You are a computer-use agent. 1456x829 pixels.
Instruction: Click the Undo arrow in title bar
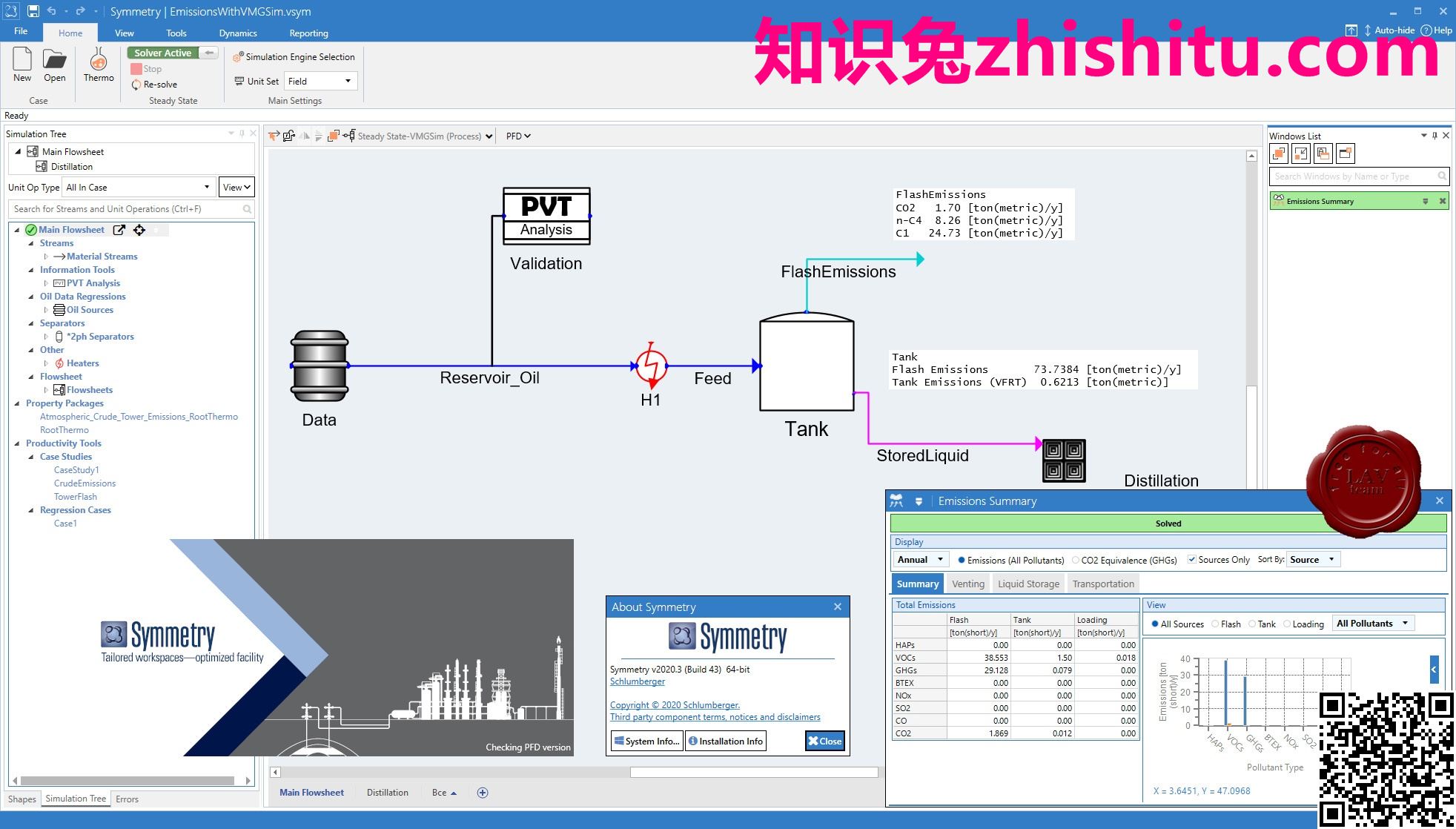pyautogui.click(x=51, y=11)
